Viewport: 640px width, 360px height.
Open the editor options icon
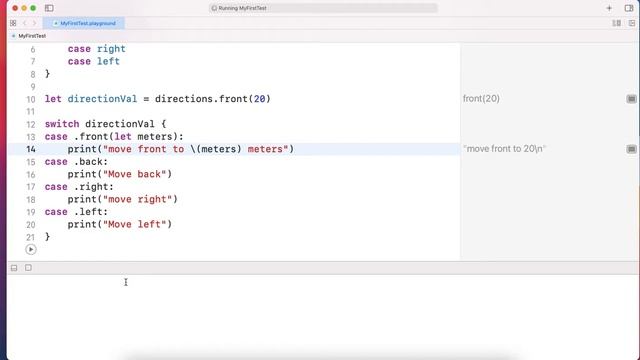(x=616, y=23)
